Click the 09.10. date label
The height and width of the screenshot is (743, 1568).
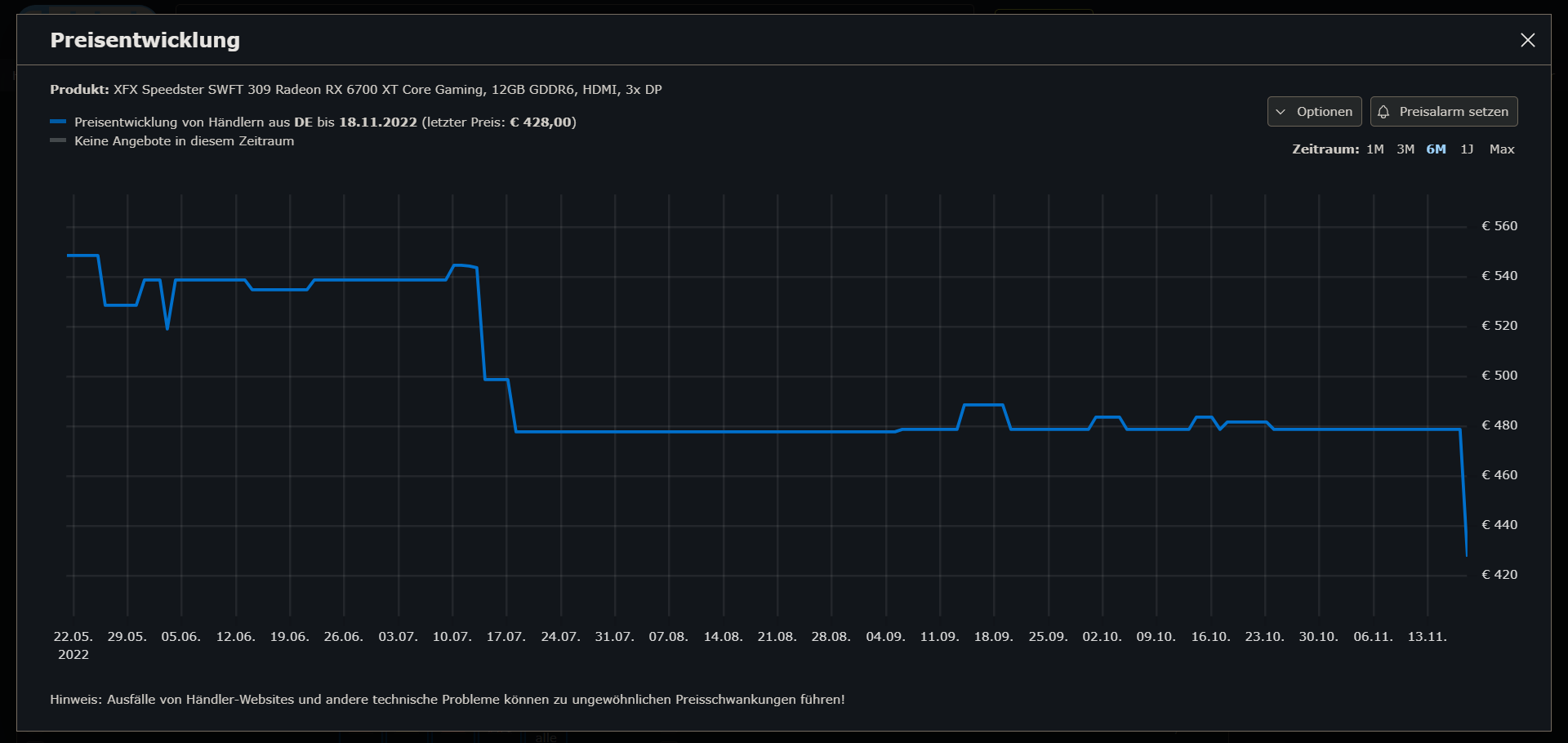click(x=1156, y=637)
